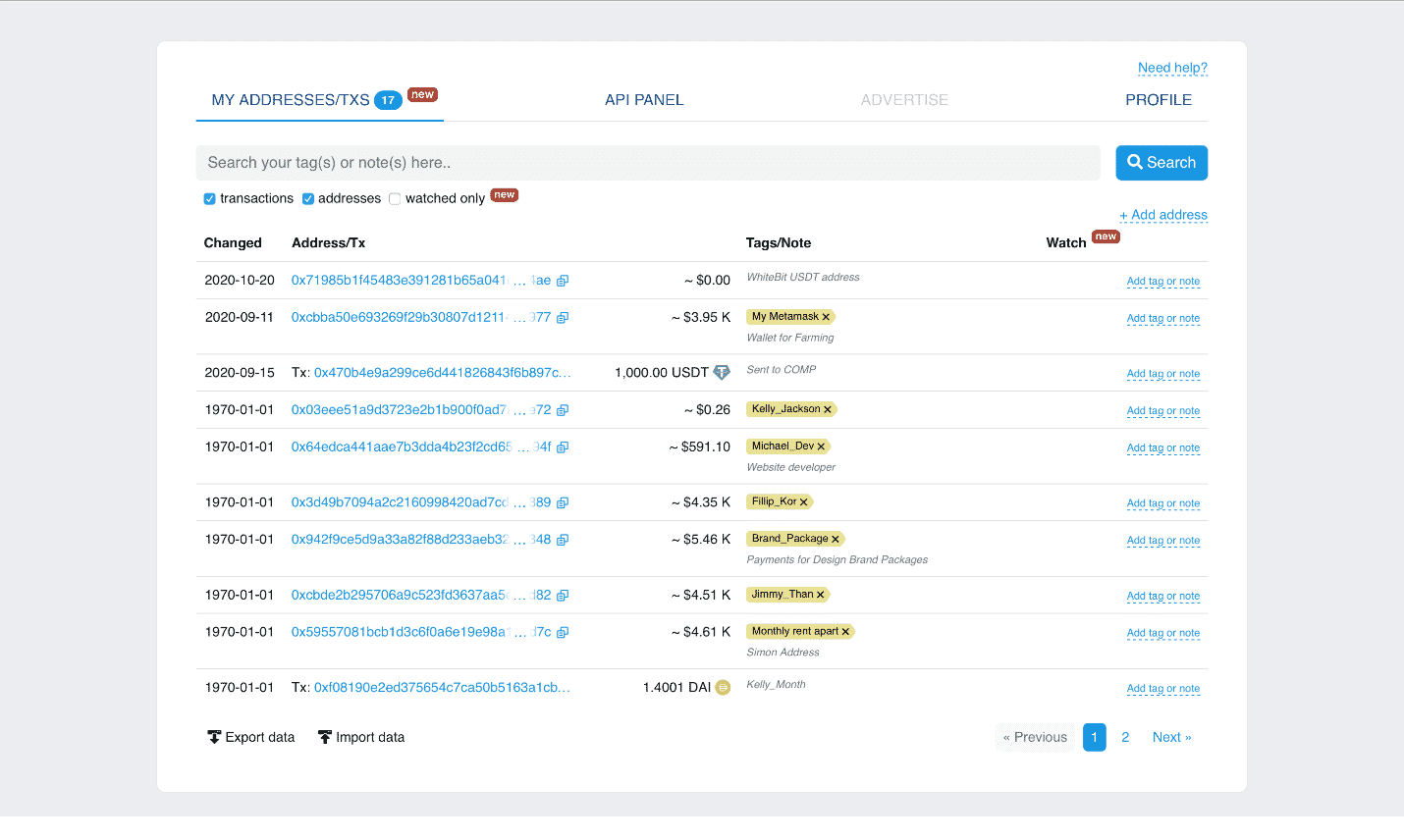Image resolution: width=1404 pixels, height=840 pixels.
Task: Go to the Previous page
Action: (1035, 737)
